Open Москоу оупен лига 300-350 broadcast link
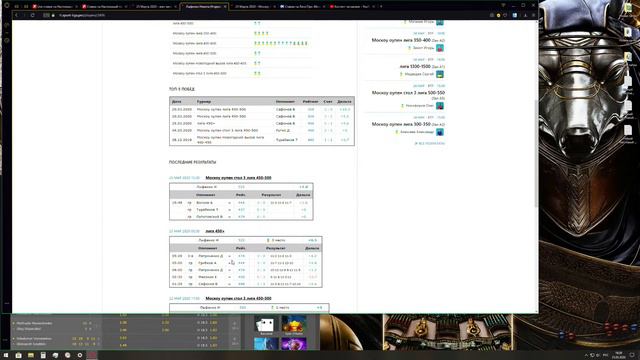The width and height of the screenshot is (640, 360). [x=401, y=124]
